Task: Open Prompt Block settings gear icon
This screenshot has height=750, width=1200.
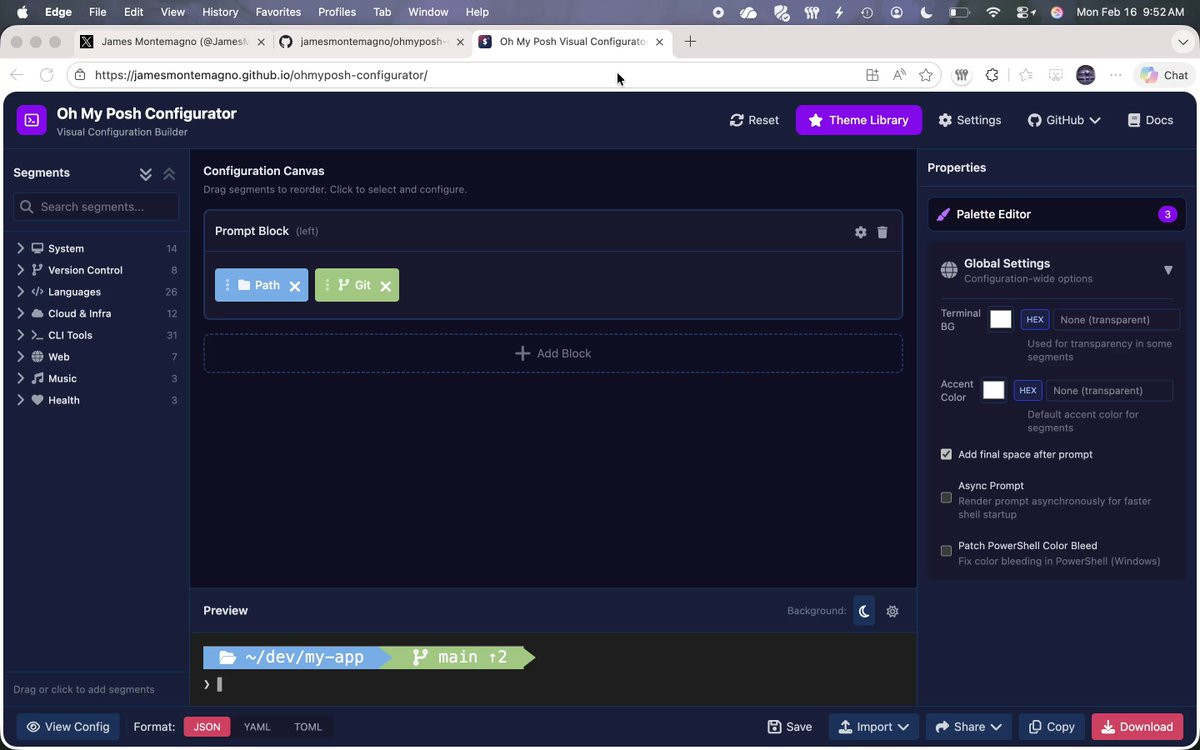Action: pyautogui.click(x=860, y=232)
